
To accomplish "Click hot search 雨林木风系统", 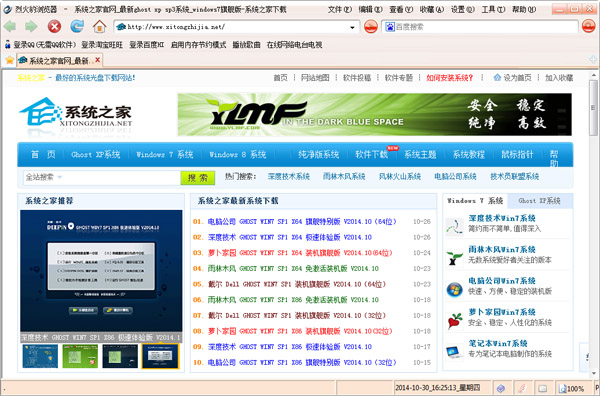I will [x=344, y=176].
